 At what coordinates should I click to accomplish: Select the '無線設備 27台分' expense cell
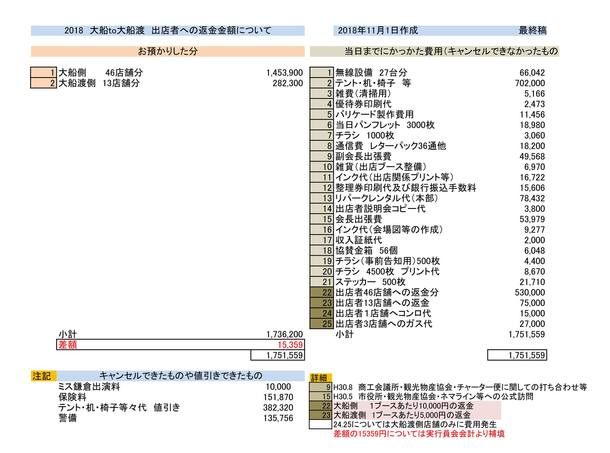pyautogui.click(x=371, y=73)
